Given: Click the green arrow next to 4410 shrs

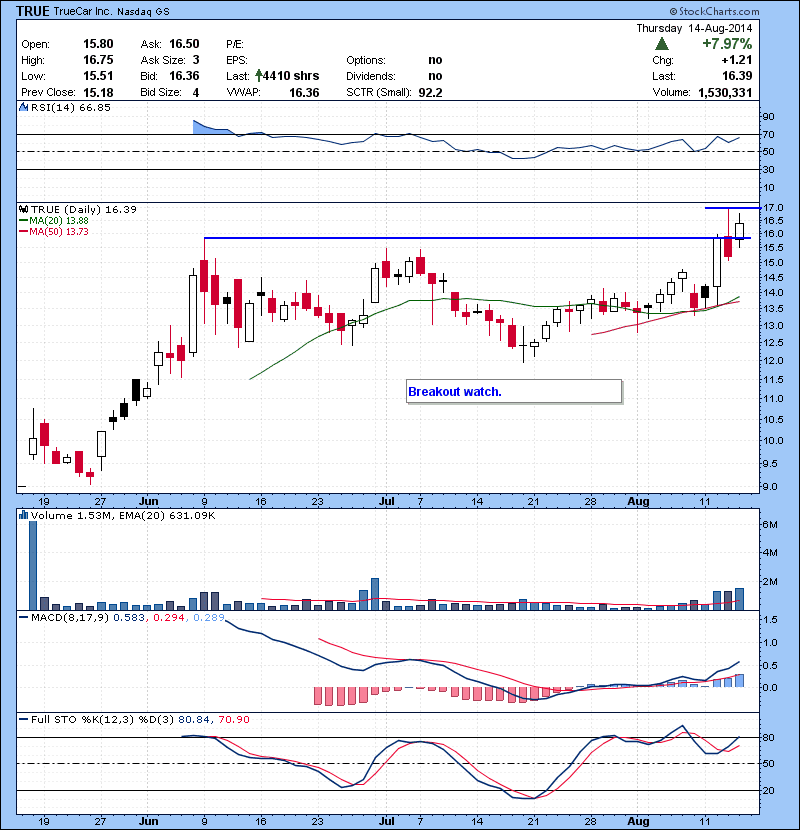Looking at the screenshot, I should [x=258, y=76].
